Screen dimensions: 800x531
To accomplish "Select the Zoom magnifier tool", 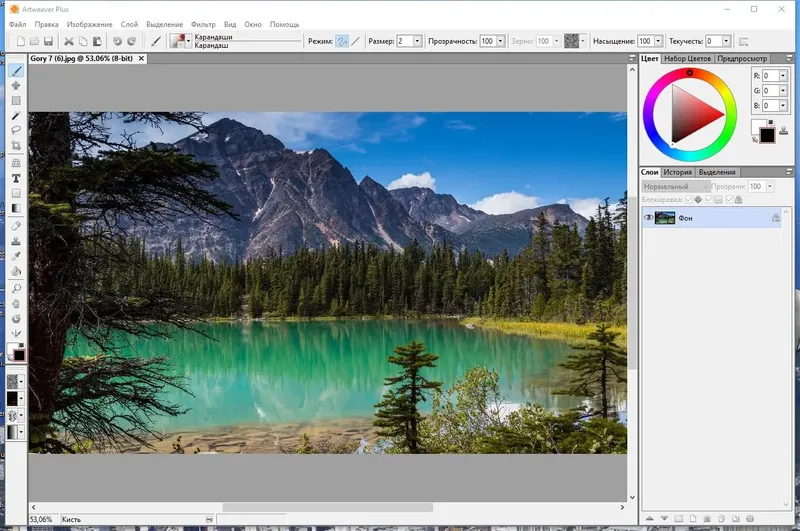I will coord(16,289).
